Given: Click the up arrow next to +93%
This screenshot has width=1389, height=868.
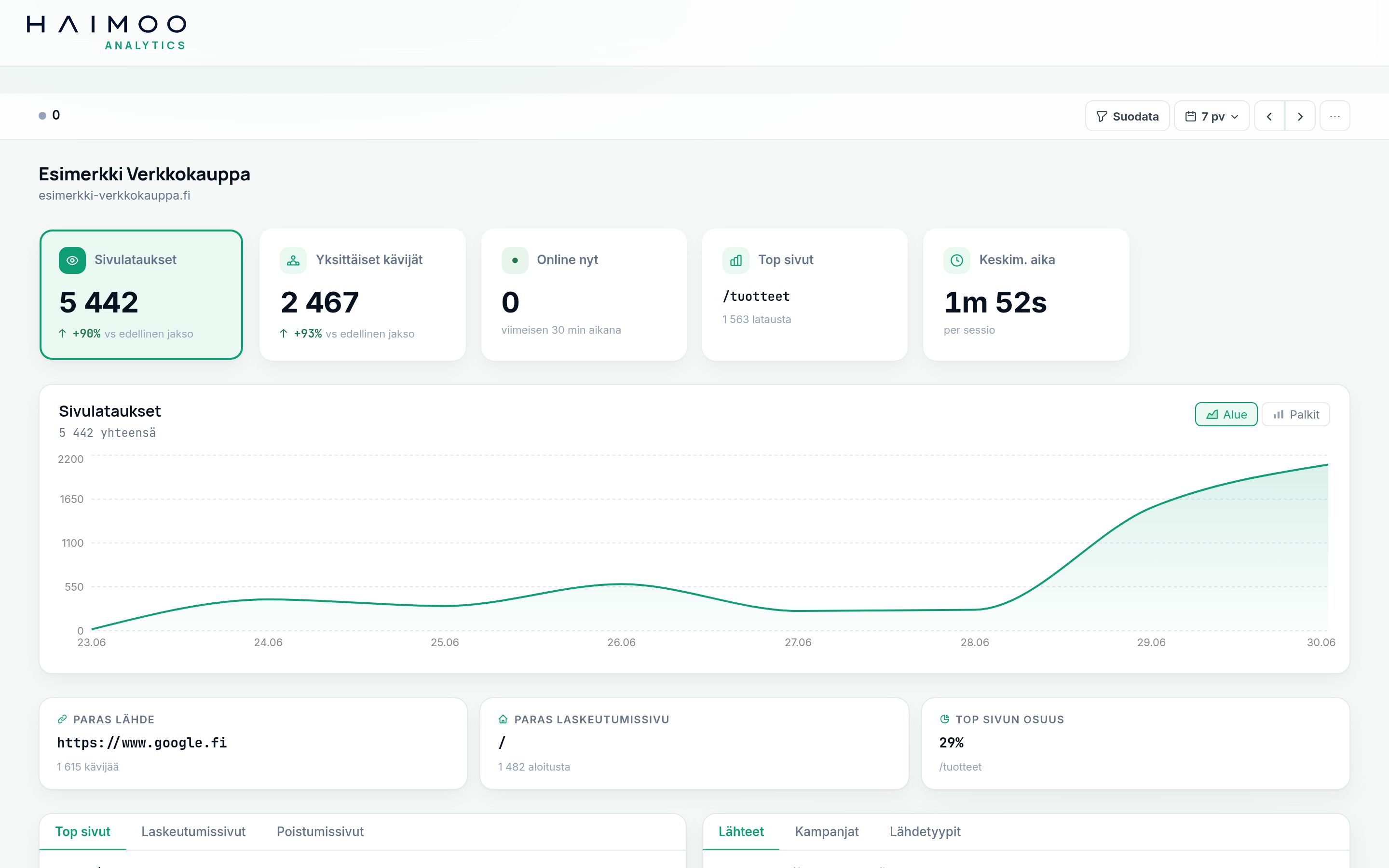Looking at the screenshot, I should click(284, 334).
